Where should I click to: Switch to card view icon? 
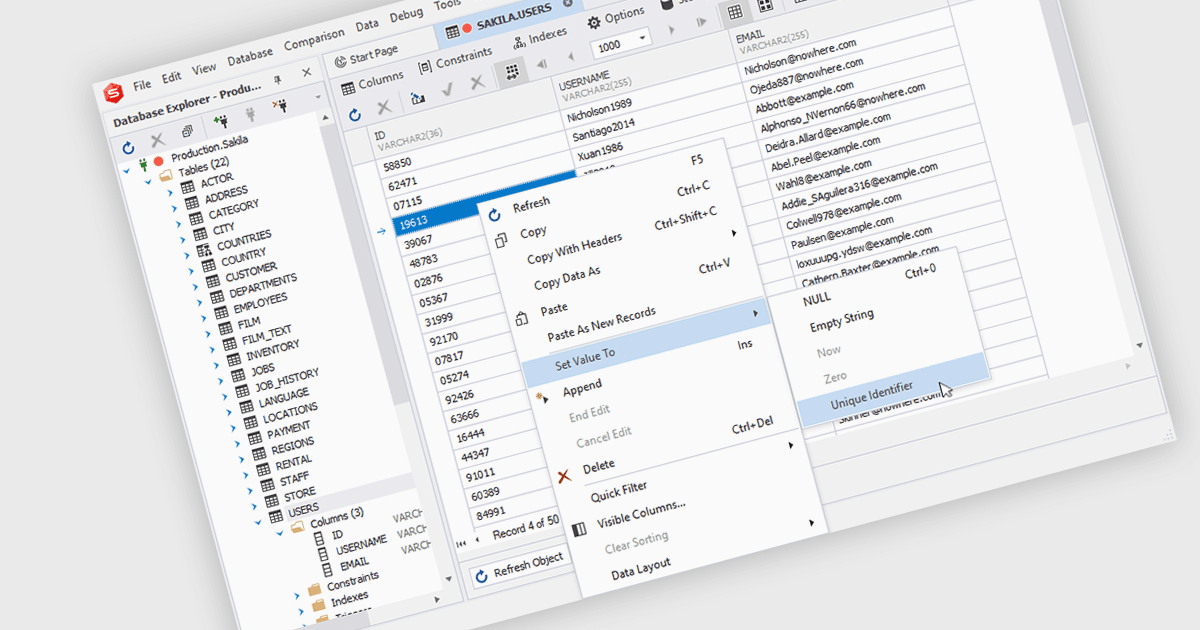tap(766, 5)
